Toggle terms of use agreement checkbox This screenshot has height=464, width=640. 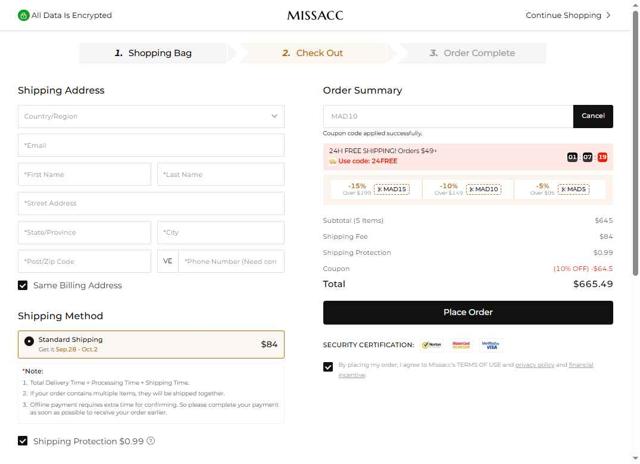click(x=328, y=366)
